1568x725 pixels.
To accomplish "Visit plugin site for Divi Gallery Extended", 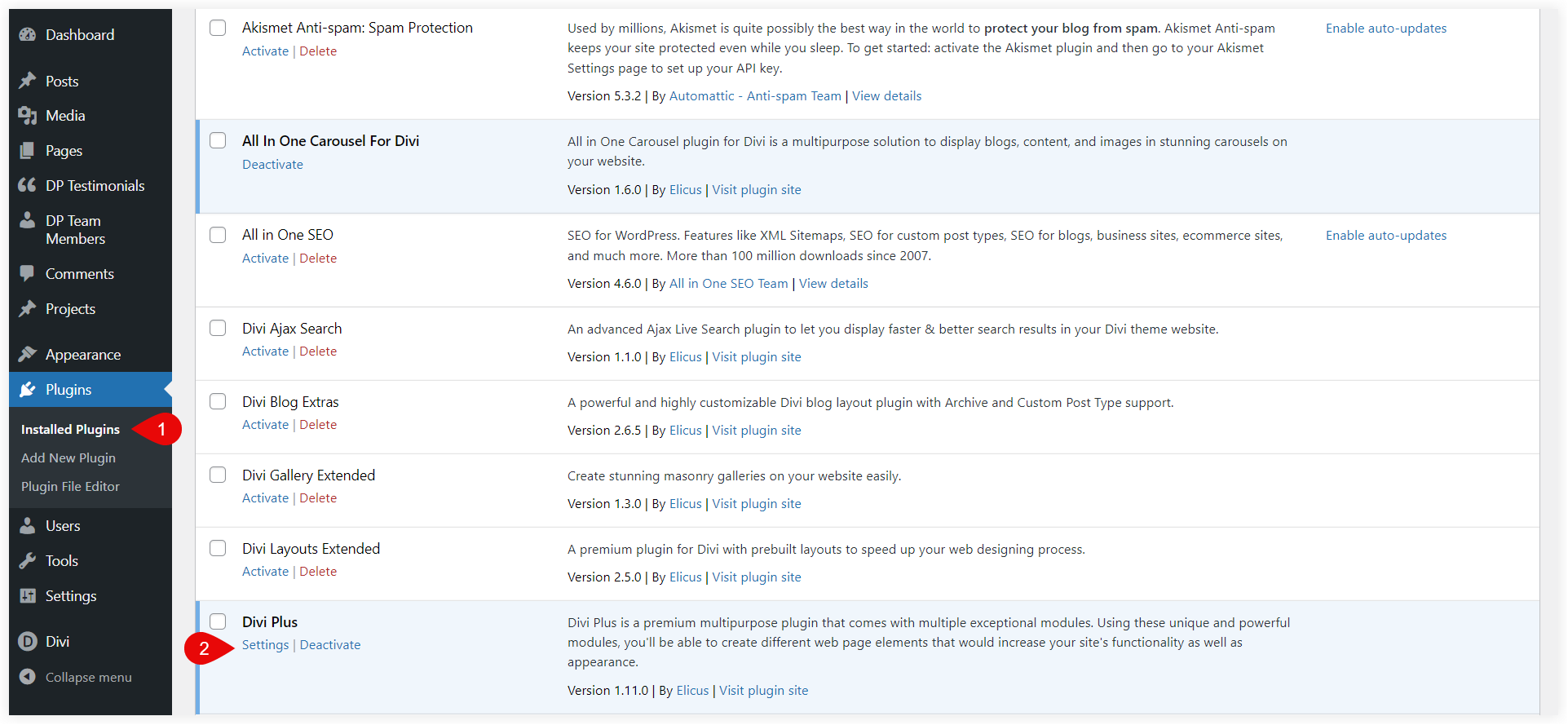I will (x=757, y=503).
